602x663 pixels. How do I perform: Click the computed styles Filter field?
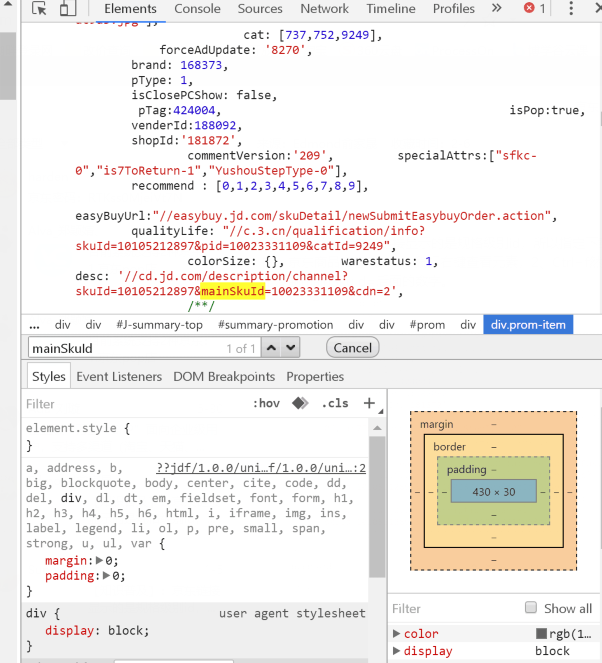(x=454, y=608)
